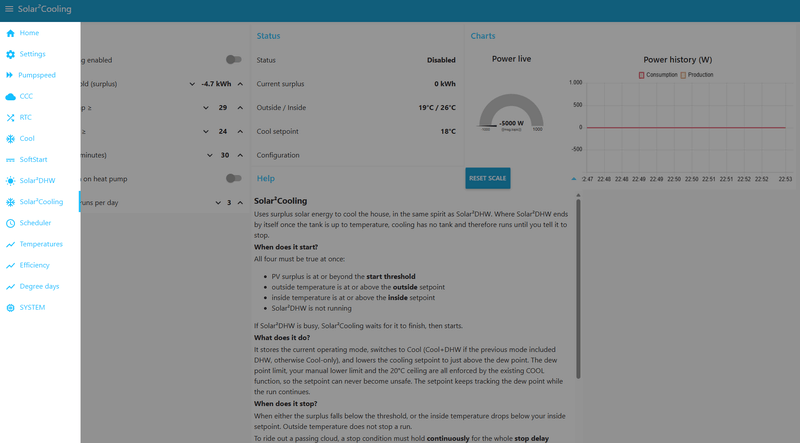Decrease the value 29 with down chevron
This screenshot has height=443, width=800.
206,108
